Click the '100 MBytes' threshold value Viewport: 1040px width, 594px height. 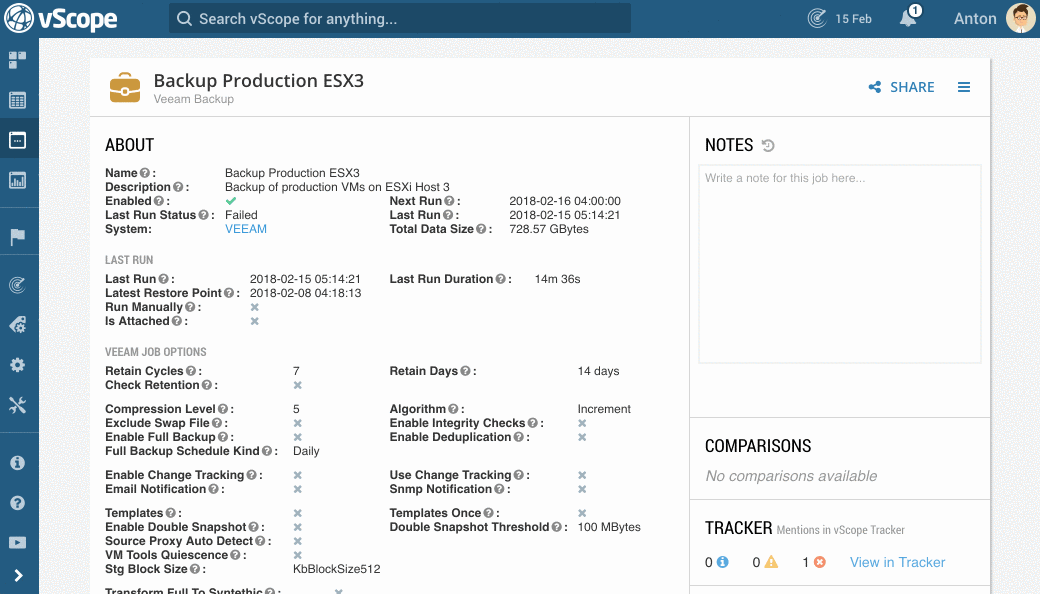pos(609,527)
